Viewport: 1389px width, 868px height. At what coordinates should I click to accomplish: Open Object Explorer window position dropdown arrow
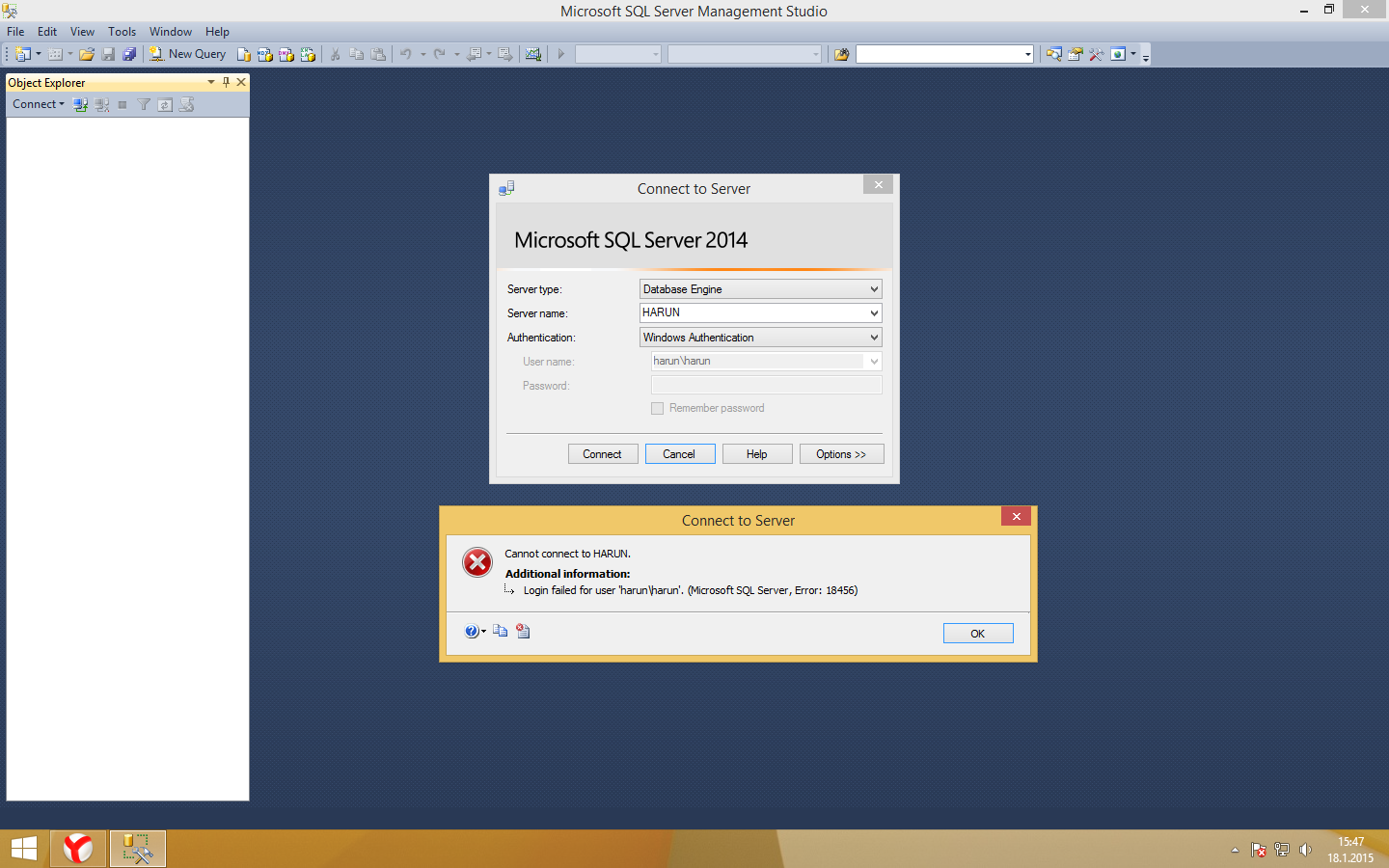tap(211, 82)
